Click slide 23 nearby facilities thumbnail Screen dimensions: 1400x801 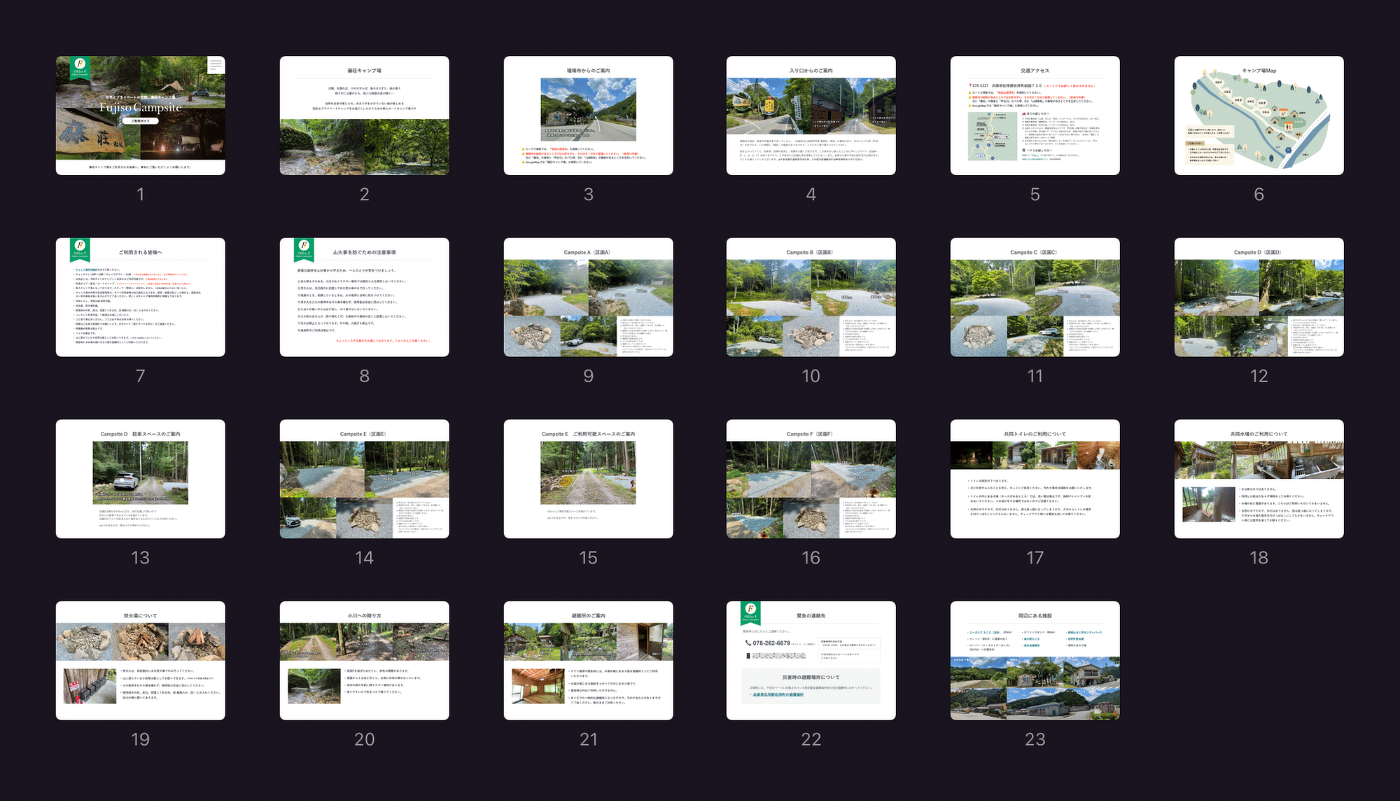click(x=1035, y=660)
